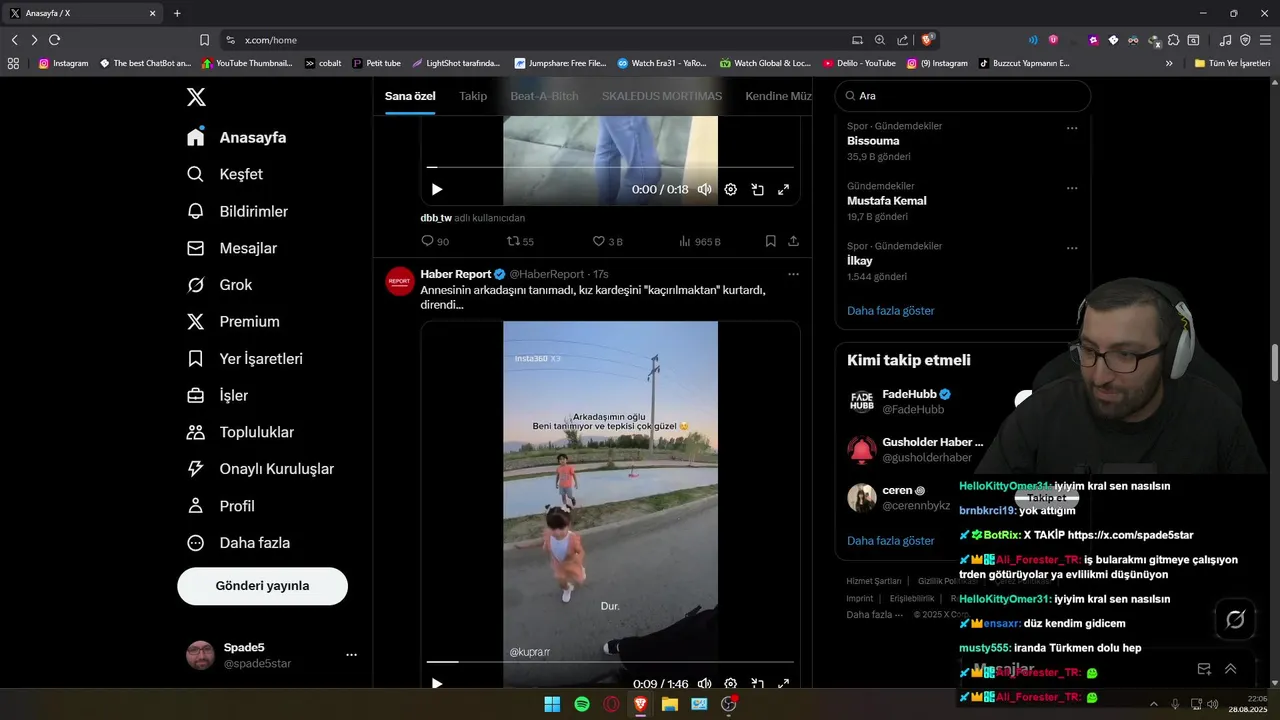Click the Gönderi yayınla button
The width and height of the screenshot is (1280, 720).
[x=262, y=586]
